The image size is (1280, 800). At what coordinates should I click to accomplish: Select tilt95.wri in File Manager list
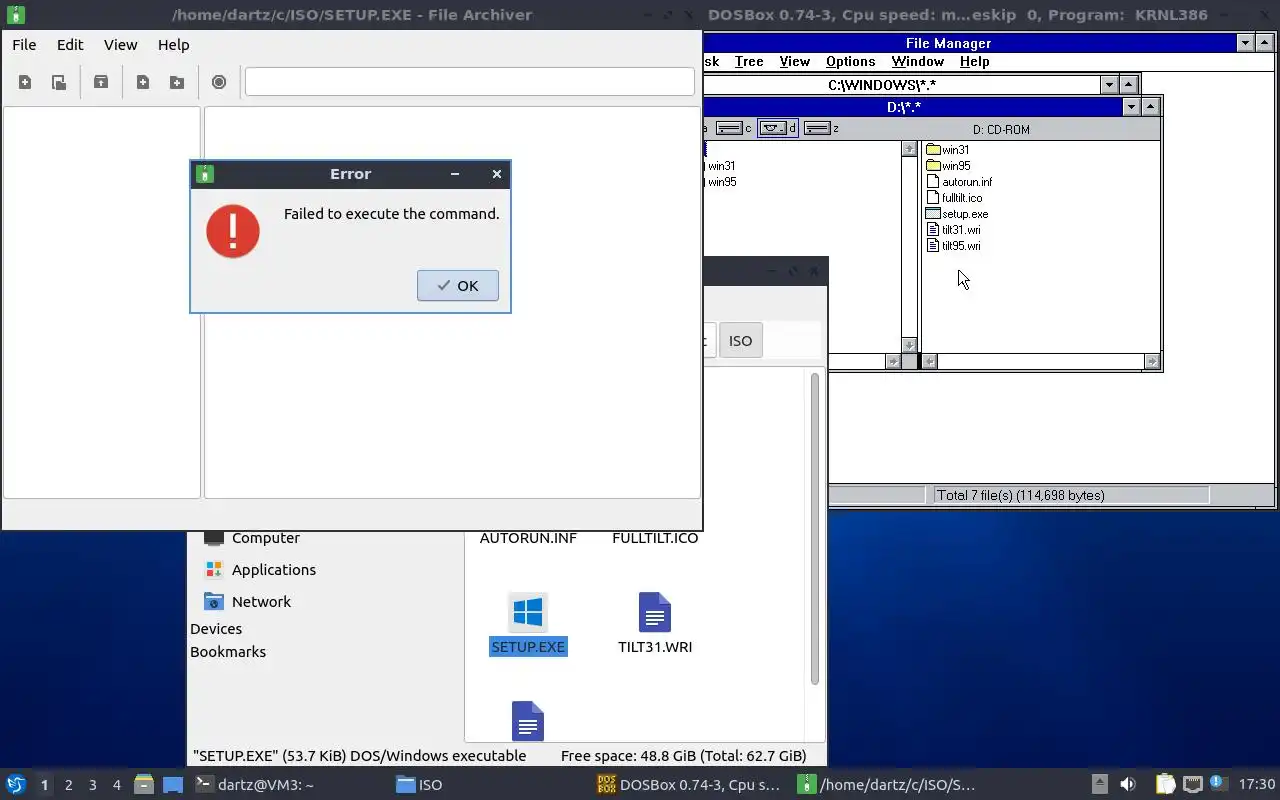(x=953, y=246)
